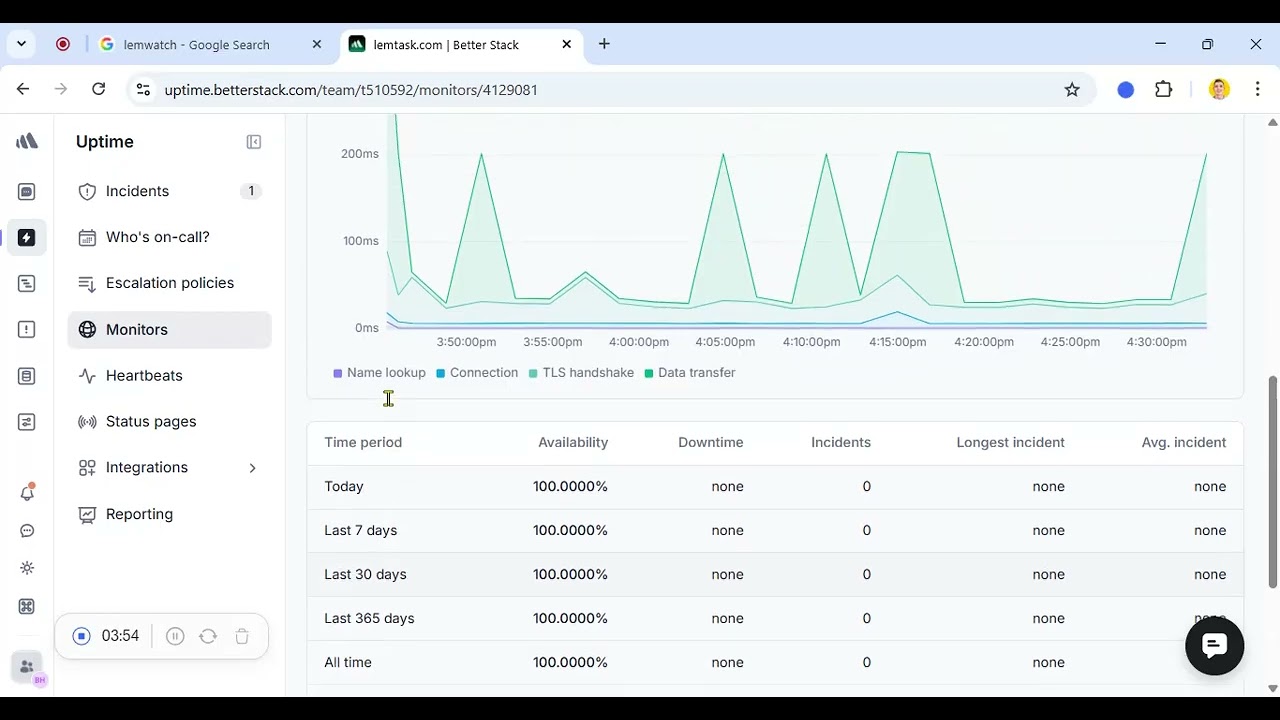The height and width of the screenshot is (720, 1280).
Task: Open Status pages section
Action: click(169, 422)
